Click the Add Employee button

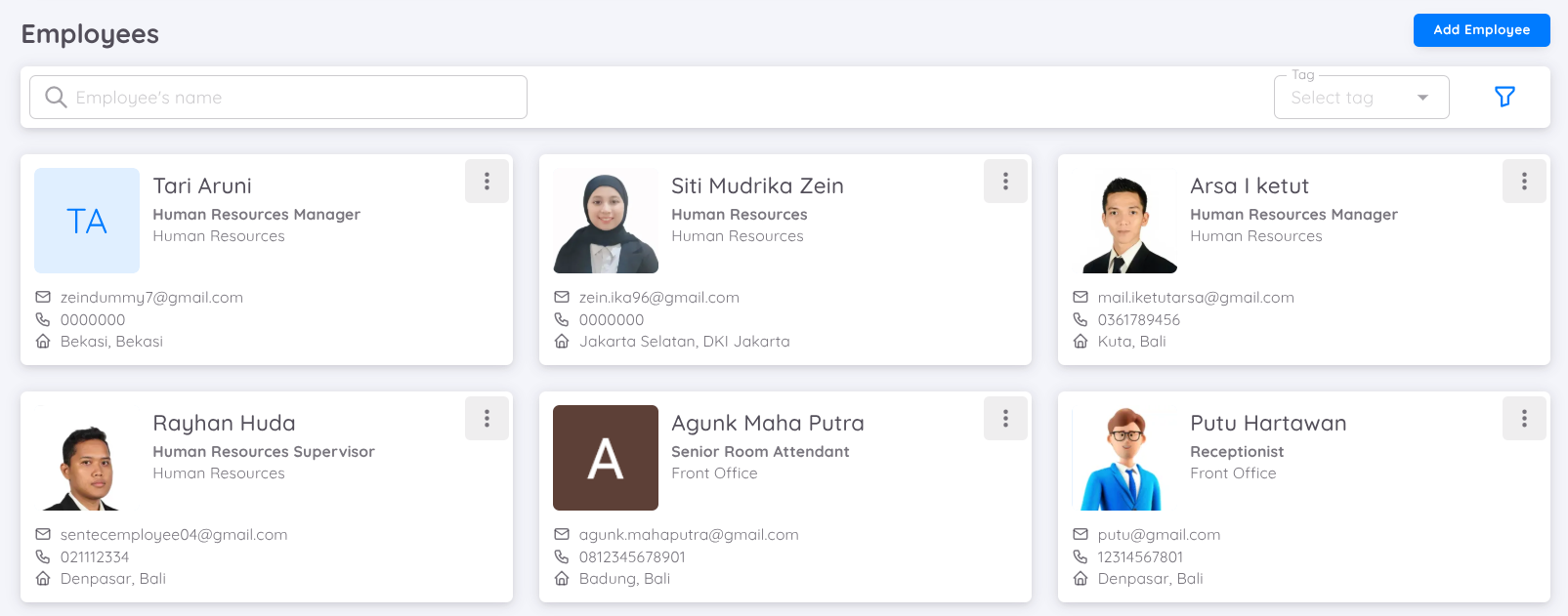tap(1481, 30)
